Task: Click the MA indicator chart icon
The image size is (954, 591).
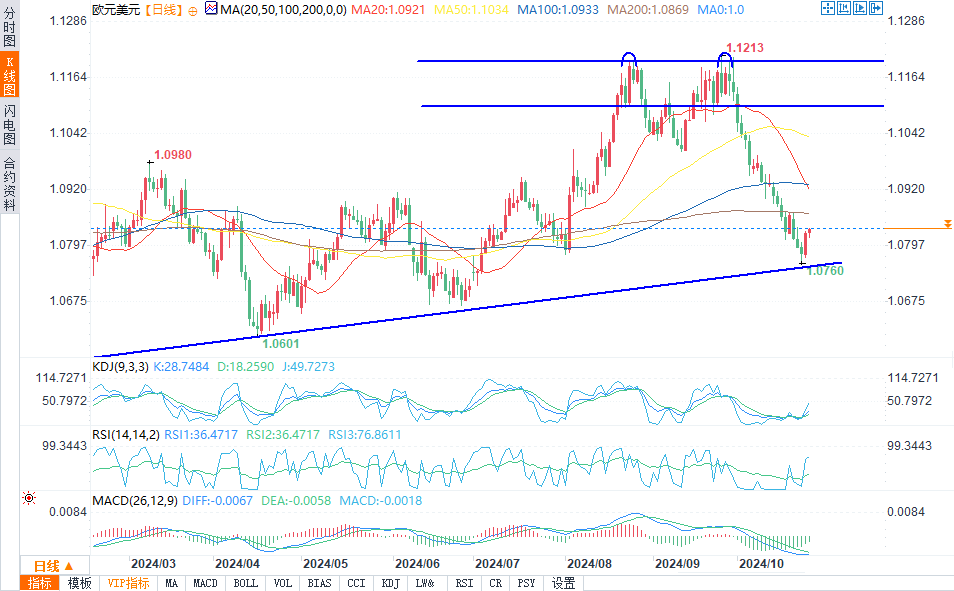Action: [x=211, y=8]
